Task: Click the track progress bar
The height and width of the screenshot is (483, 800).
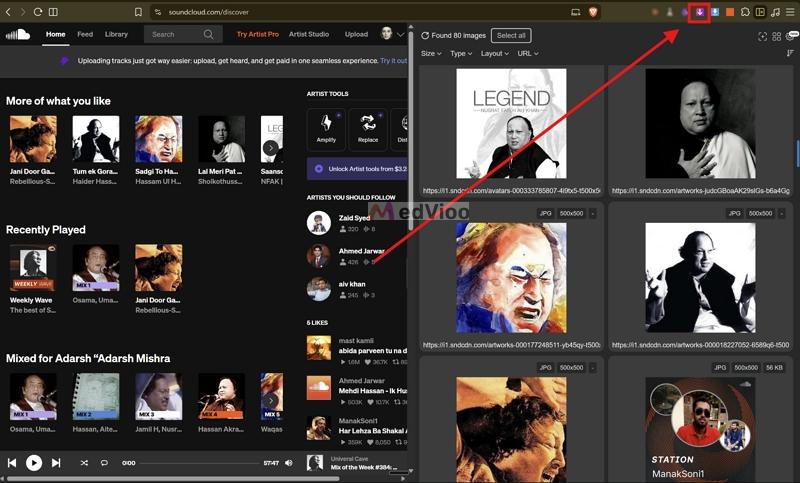Action: [200, 463]
